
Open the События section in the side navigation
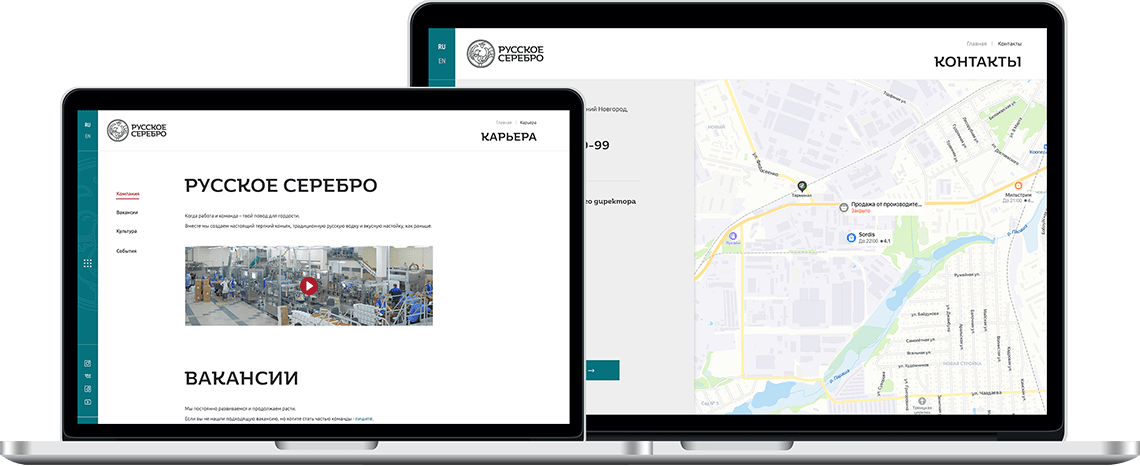pos(126,251)
